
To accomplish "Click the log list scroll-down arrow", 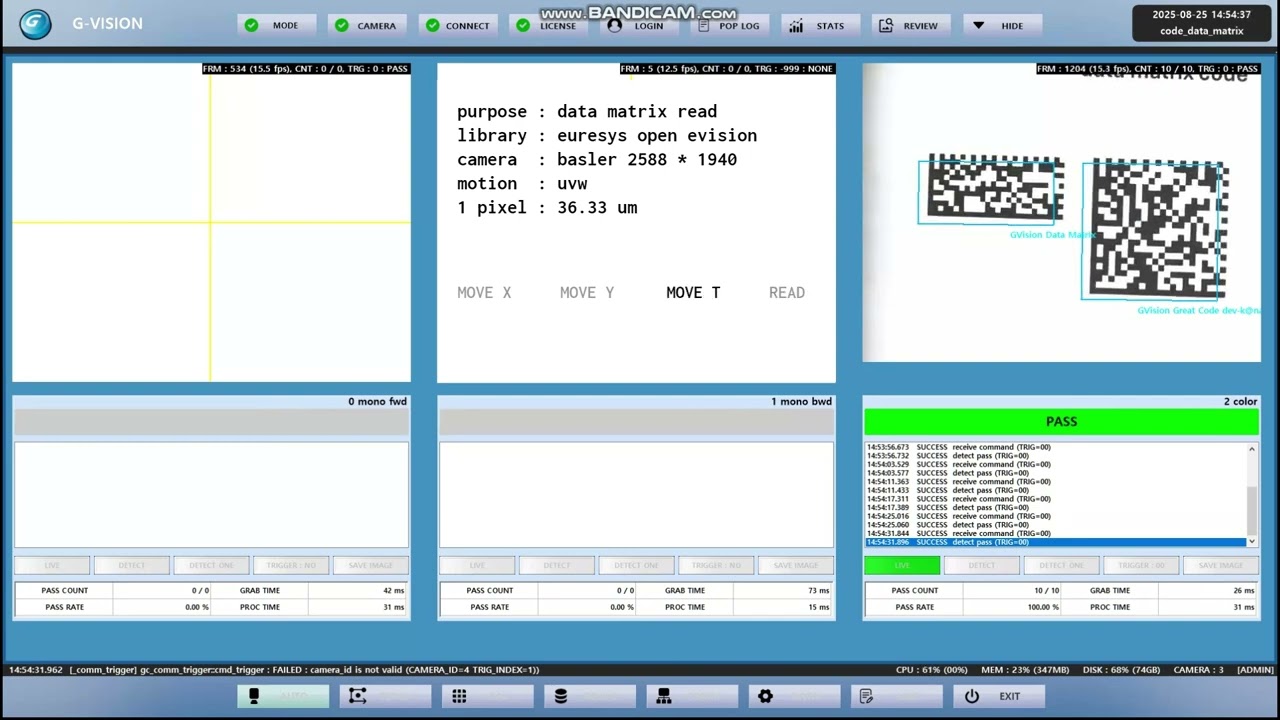I will click(x=1252, y=541).
